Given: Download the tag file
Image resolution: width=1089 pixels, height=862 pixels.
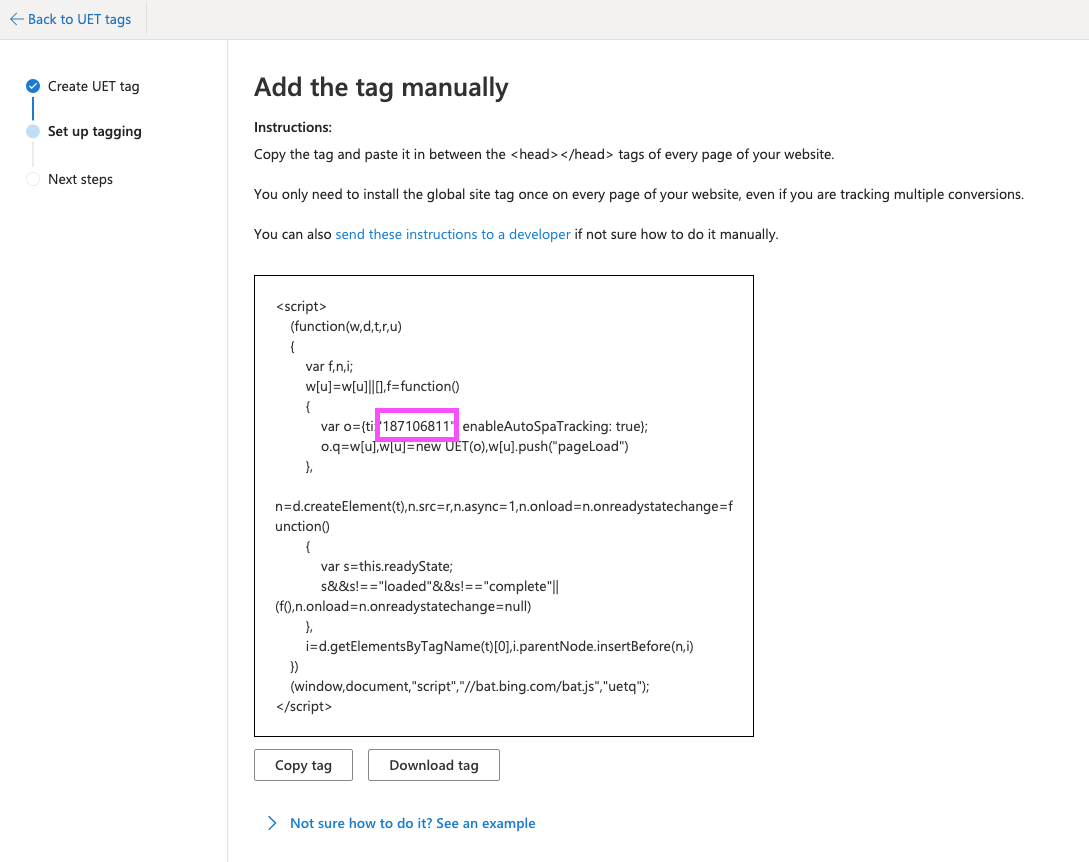Looking at the screenshot, I should pos(433,765).
